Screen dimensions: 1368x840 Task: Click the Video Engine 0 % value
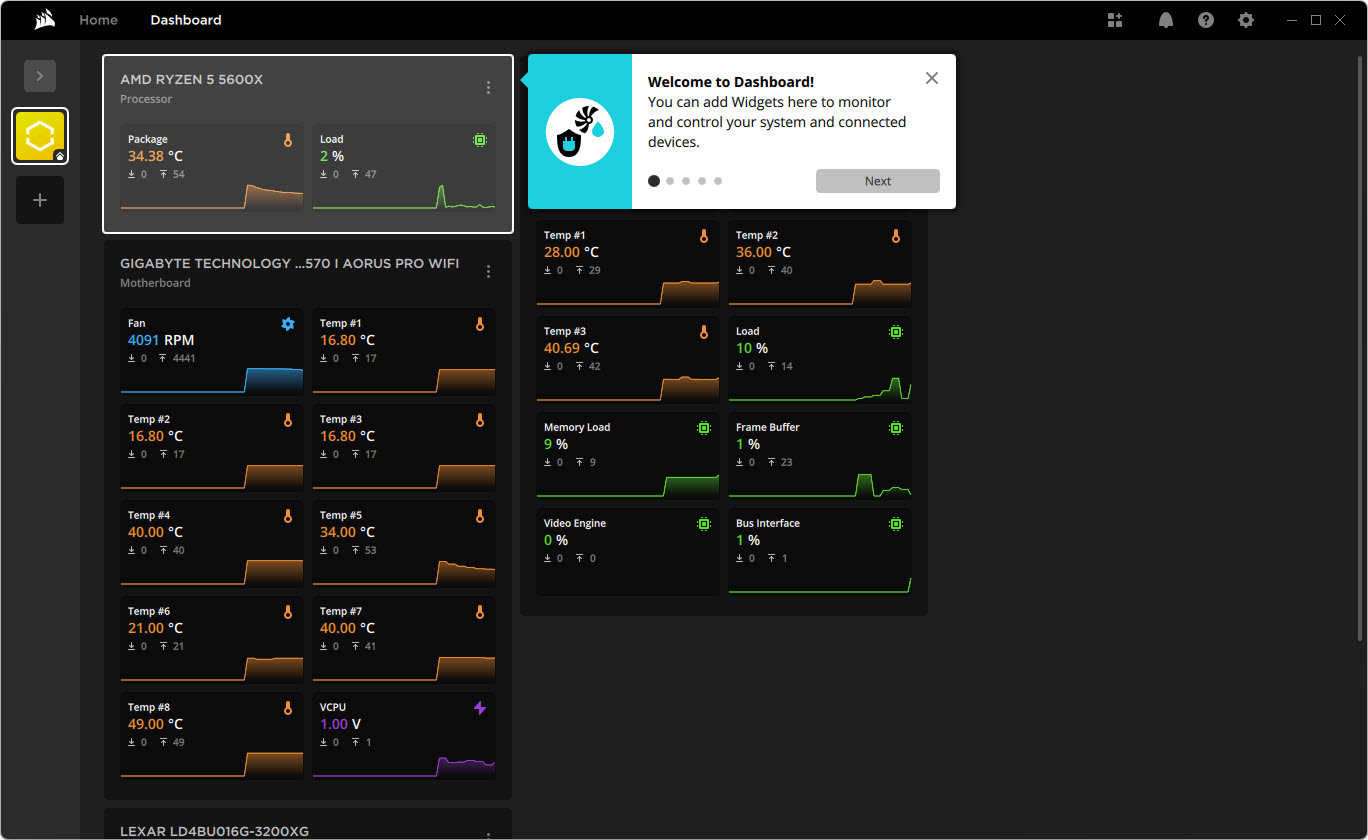pos(556,540)
